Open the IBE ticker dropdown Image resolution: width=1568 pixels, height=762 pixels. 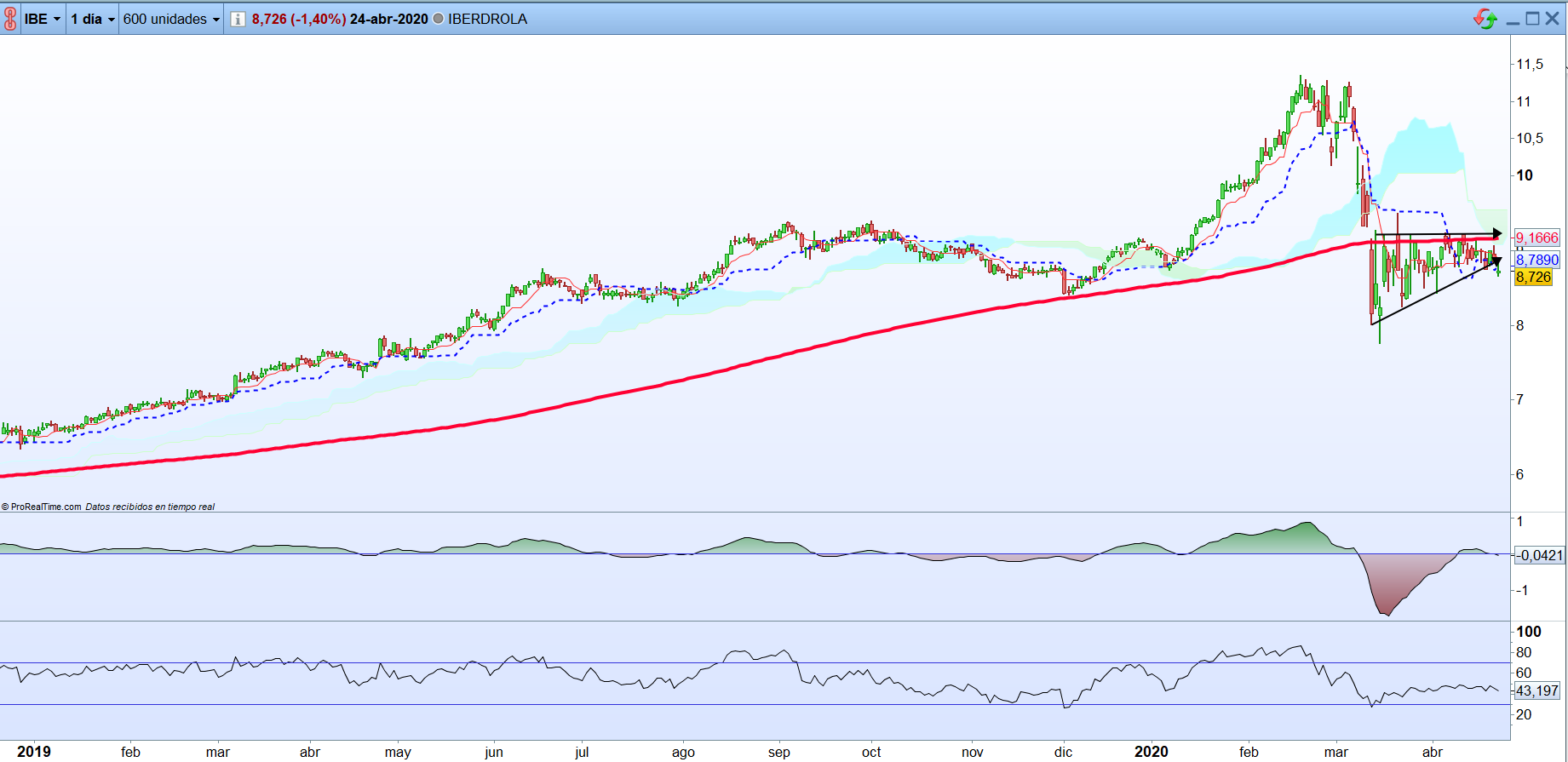[43, 19]
